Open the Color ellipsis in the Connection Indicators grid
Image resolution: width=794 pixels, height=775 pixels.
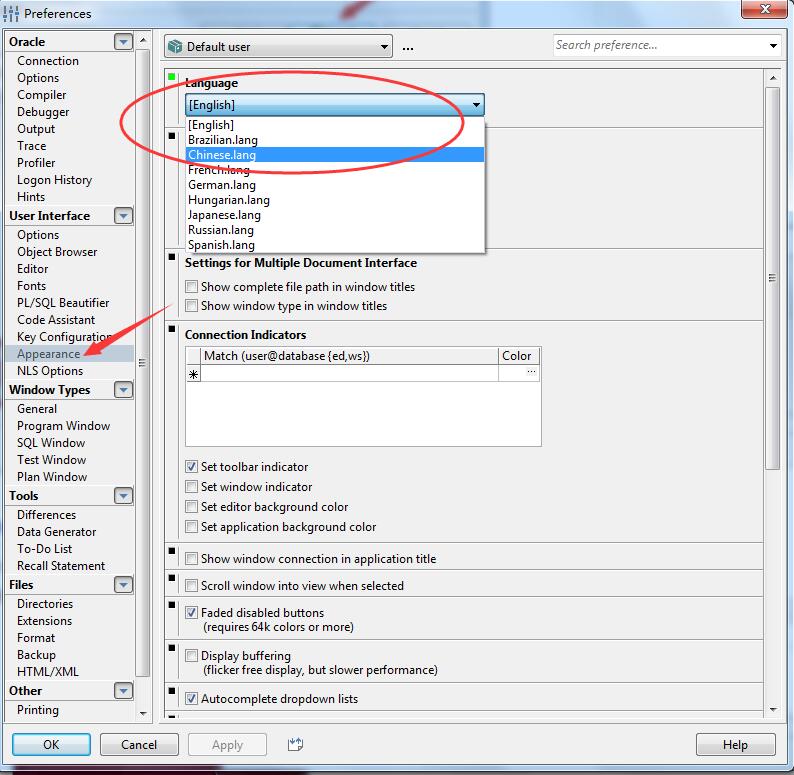click(530, 373)
